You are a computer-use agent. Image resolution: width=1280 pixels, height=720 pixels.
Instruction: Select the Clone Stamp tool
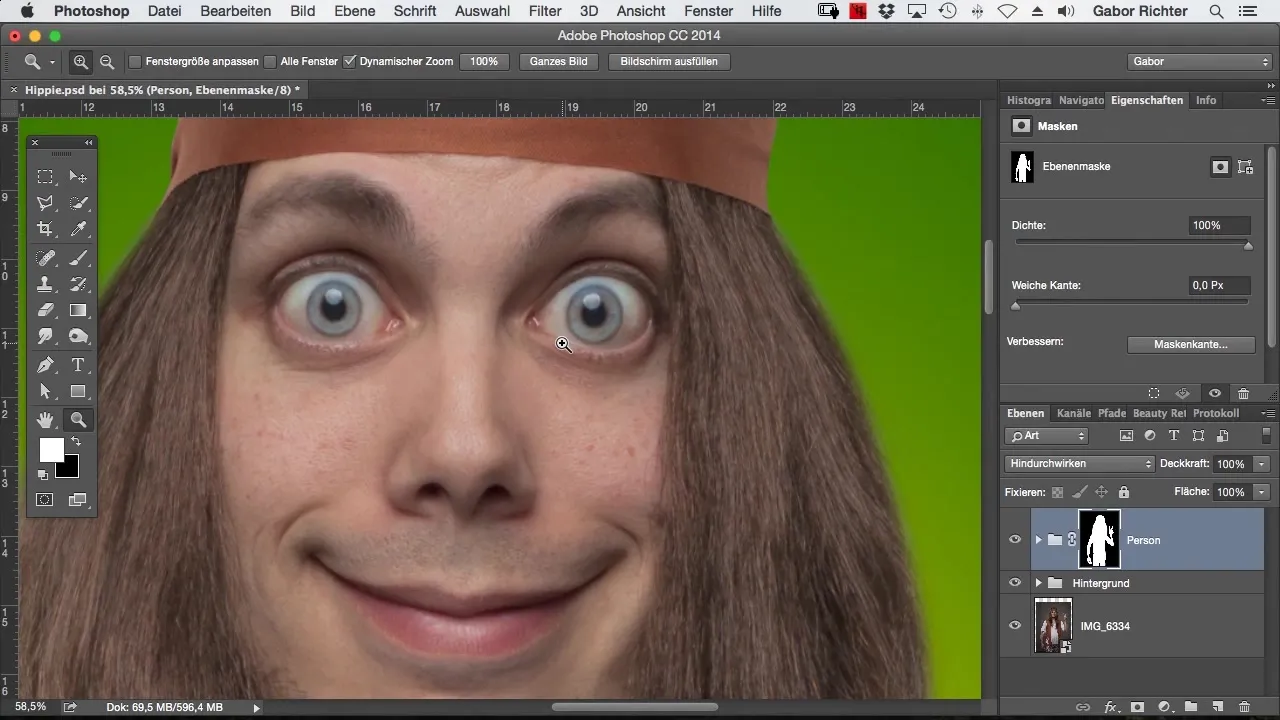[x=45, y=284]
